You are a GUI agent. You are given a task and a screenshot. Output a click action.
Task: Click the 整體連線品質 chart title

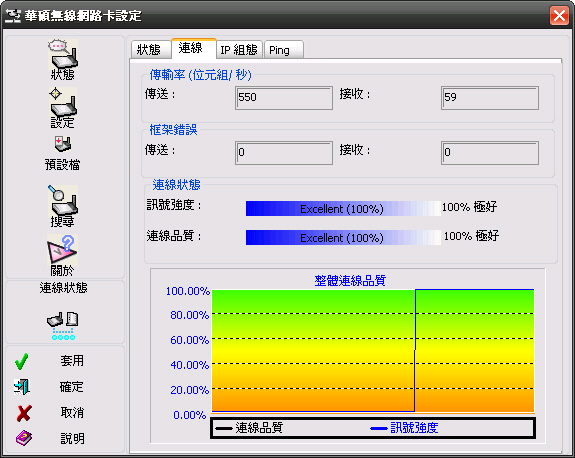click(x=350, y=281)
